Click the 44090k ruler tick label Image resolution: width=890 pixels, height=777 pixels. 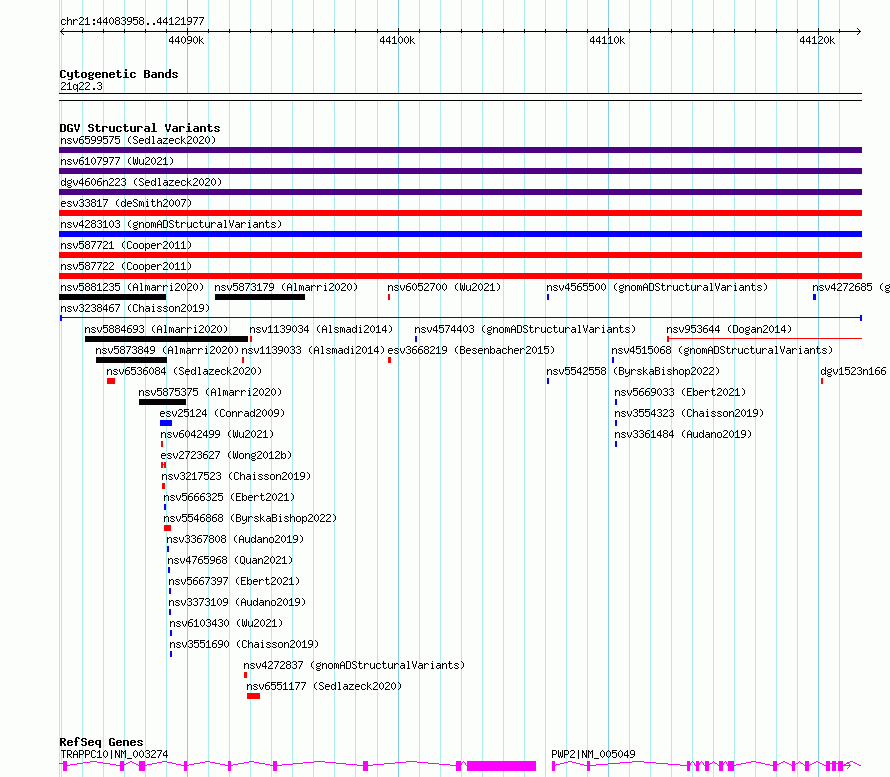pos(186,40)
